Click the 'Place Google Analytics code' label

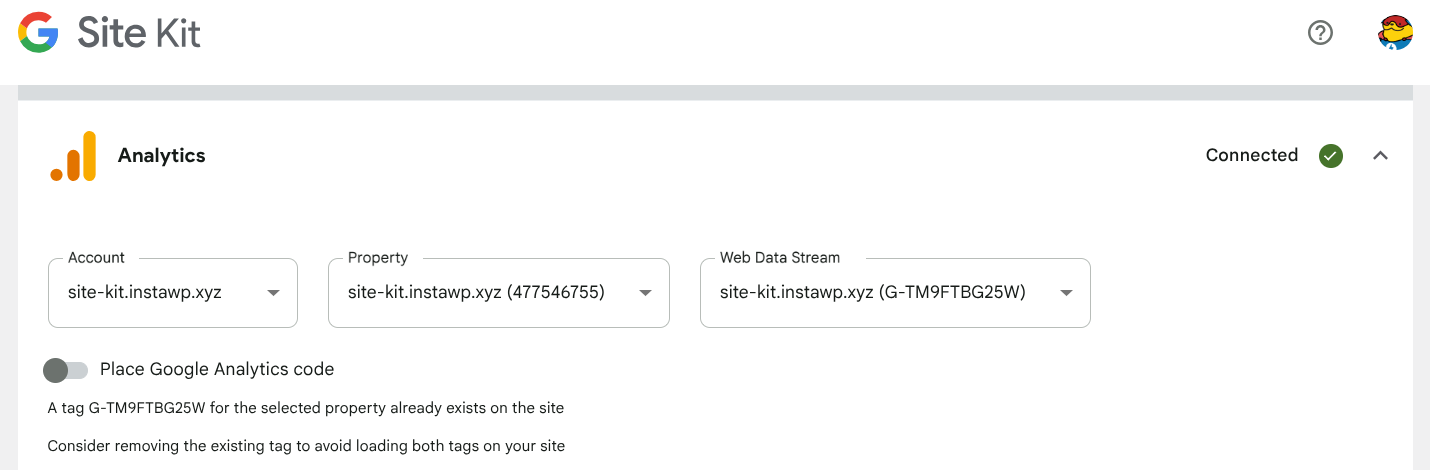click(217, 369)
